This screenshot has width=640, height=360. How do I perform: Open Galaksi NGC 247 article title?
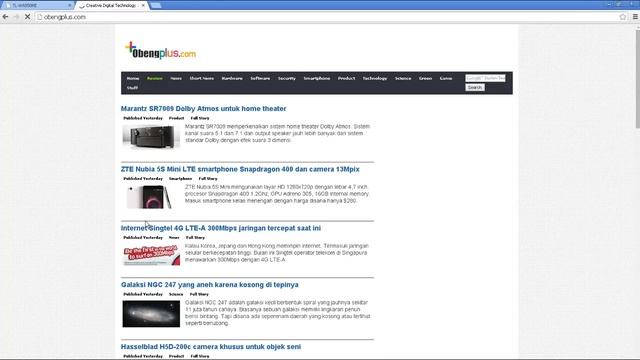pos(209,285)
